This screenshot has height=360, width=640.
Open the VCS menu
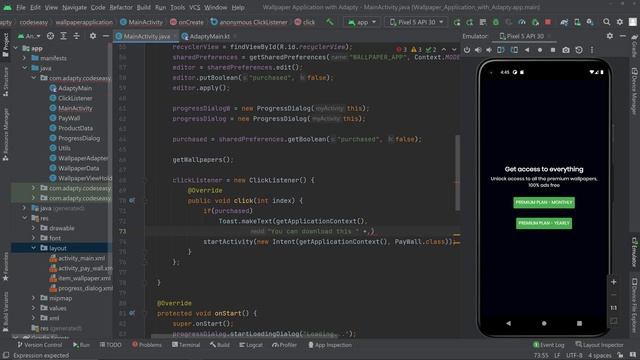pyautogui.click(x=195, y=7)
